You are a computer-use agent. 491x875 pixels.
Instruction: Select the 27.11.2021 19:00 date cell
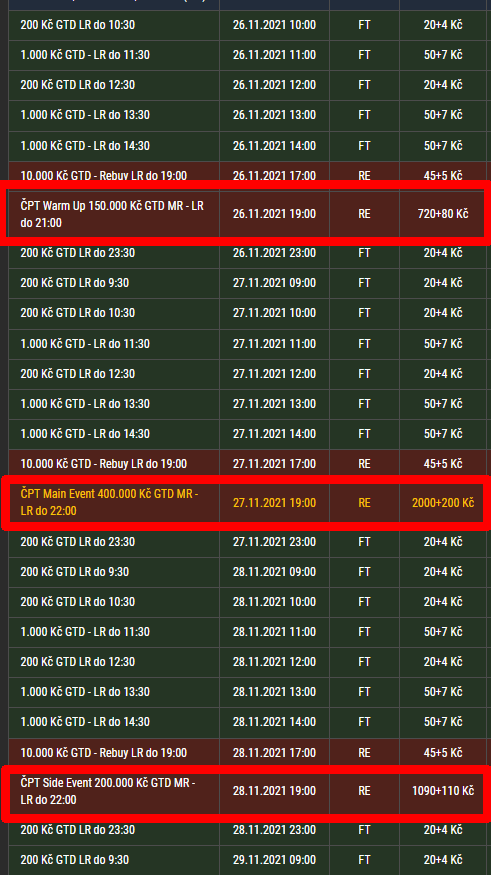[275, 503]
